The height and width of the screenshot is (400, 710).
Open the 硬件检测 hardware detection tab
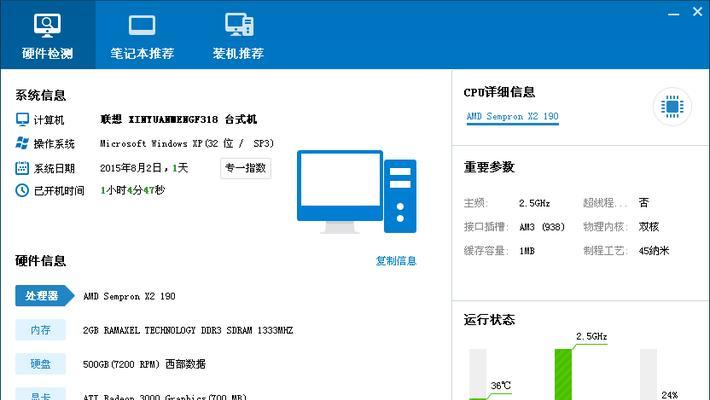tap(48, 35)
